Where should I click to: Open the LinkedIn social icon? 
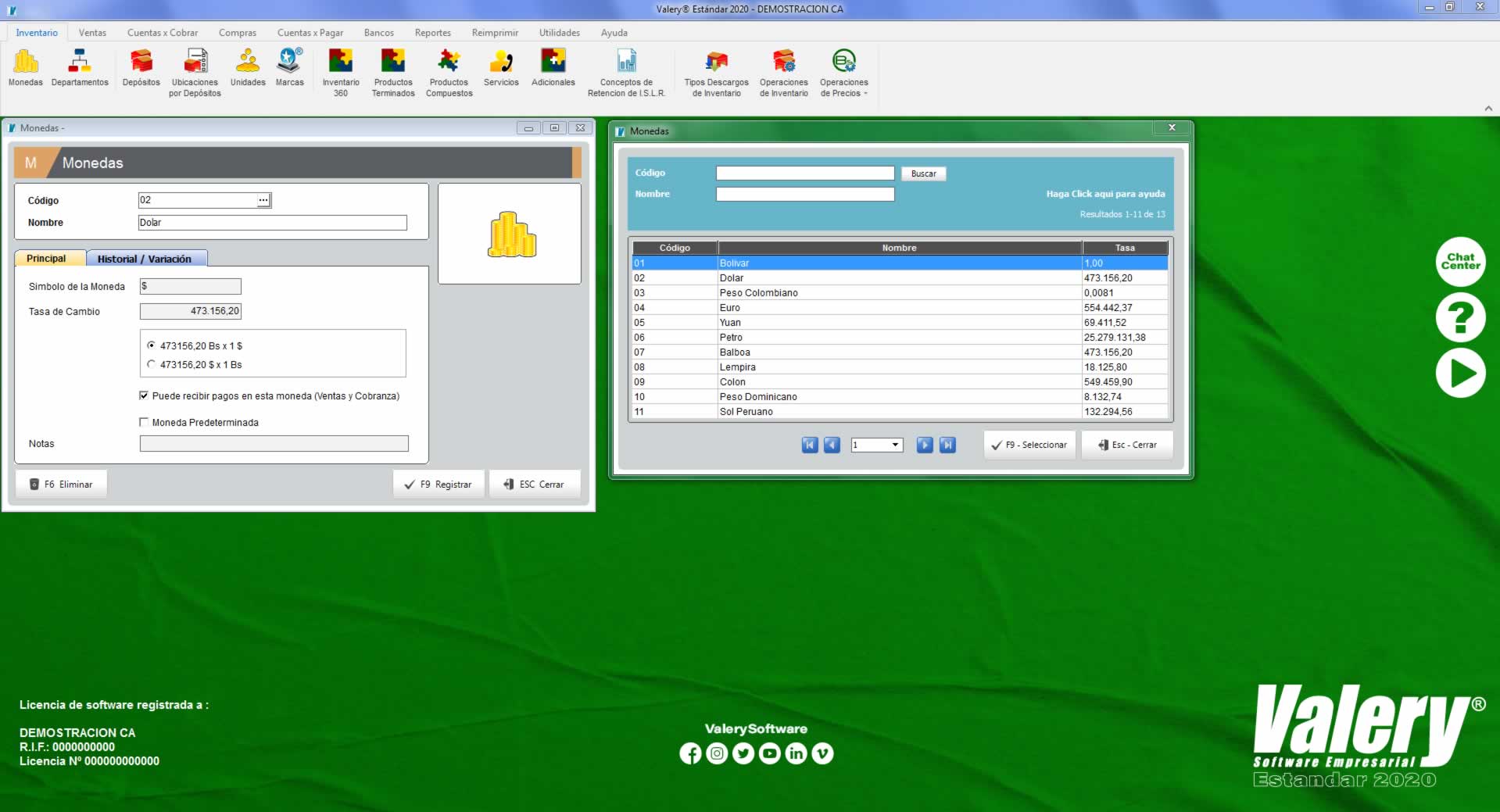point(796,753)
